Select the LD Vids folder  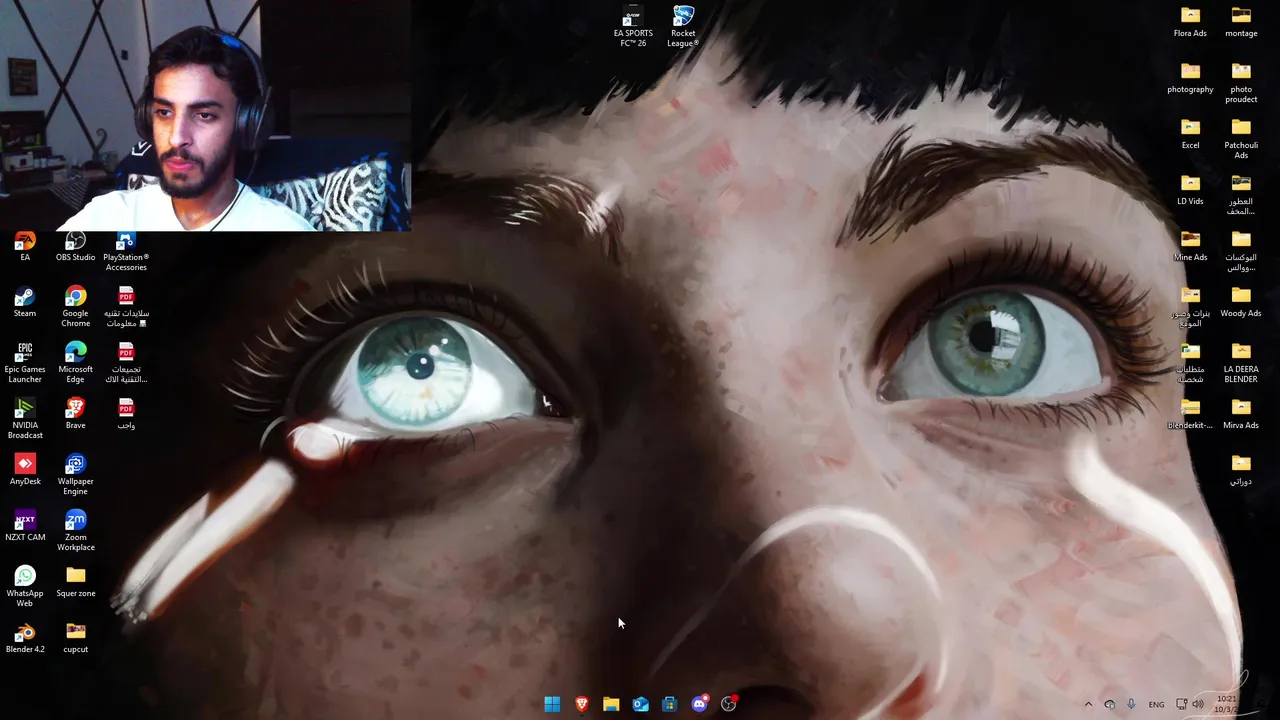click(1190, 190)
